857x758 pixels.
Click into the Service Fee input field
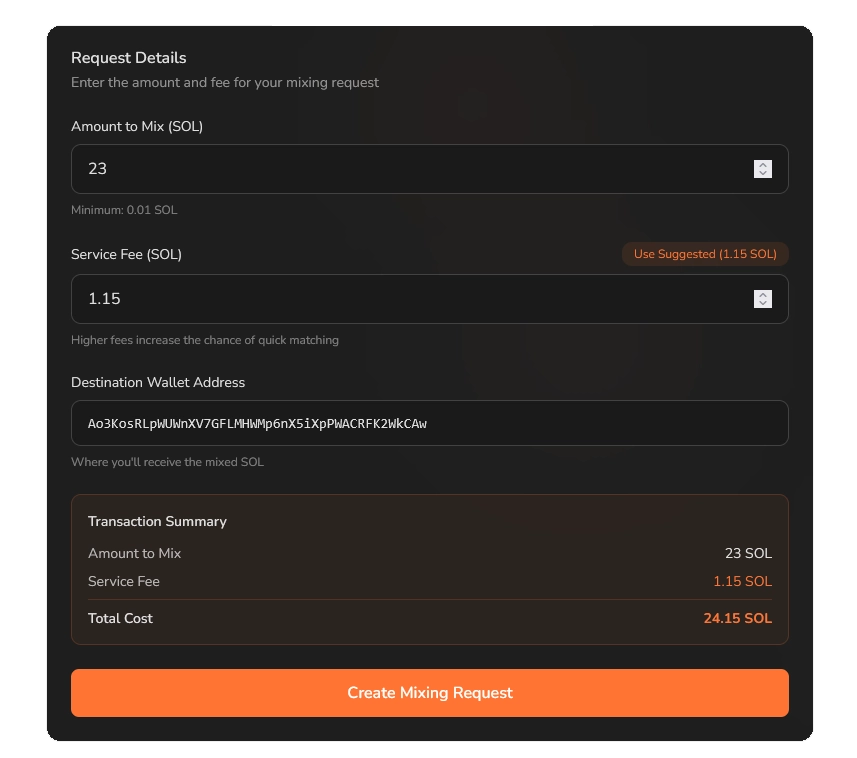pyautogui.click(x=400, y=299)
